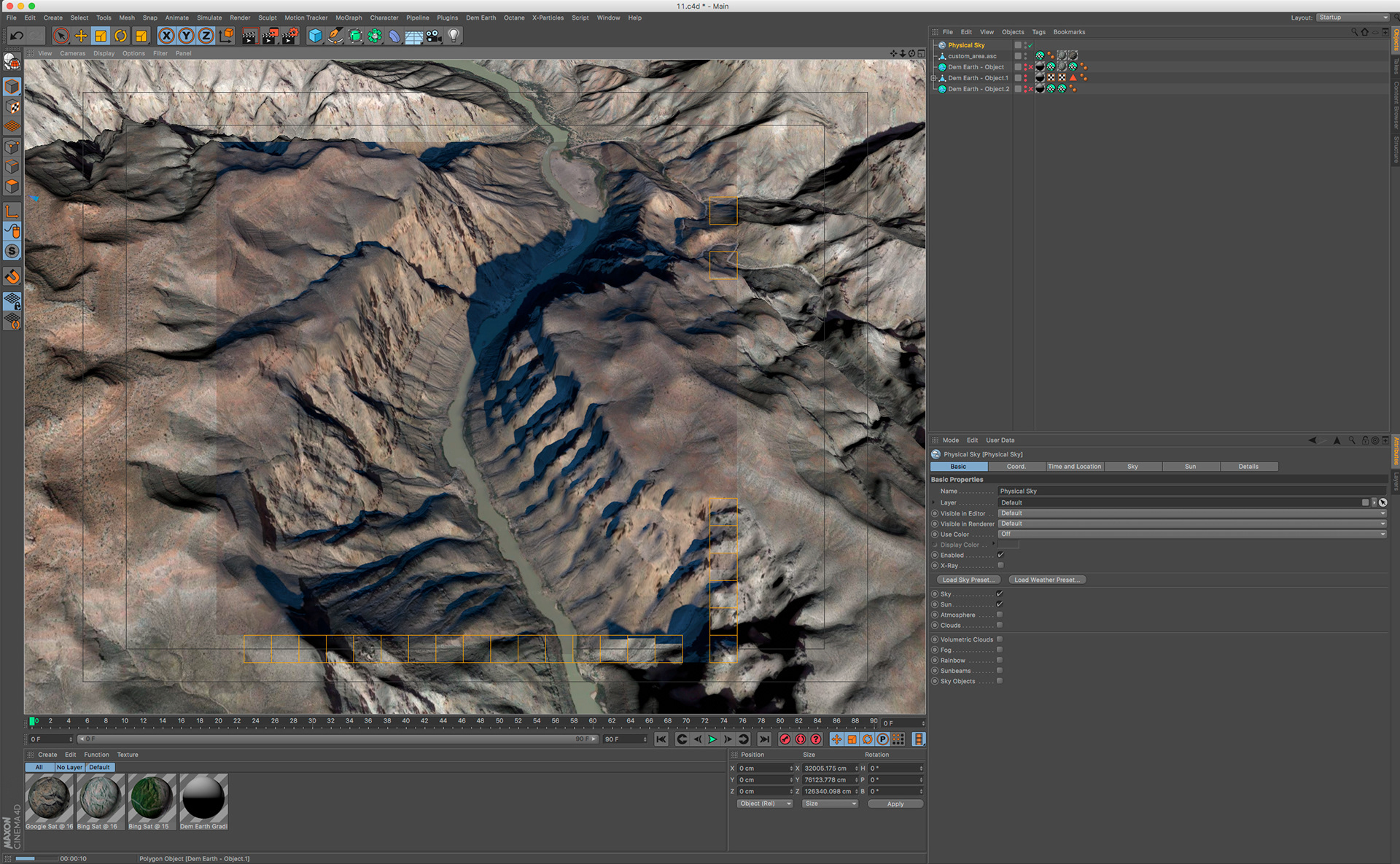Enable the Atmosphere checkbox
The width and height of the screenshot is (1400, 864).
(1000, 615)
